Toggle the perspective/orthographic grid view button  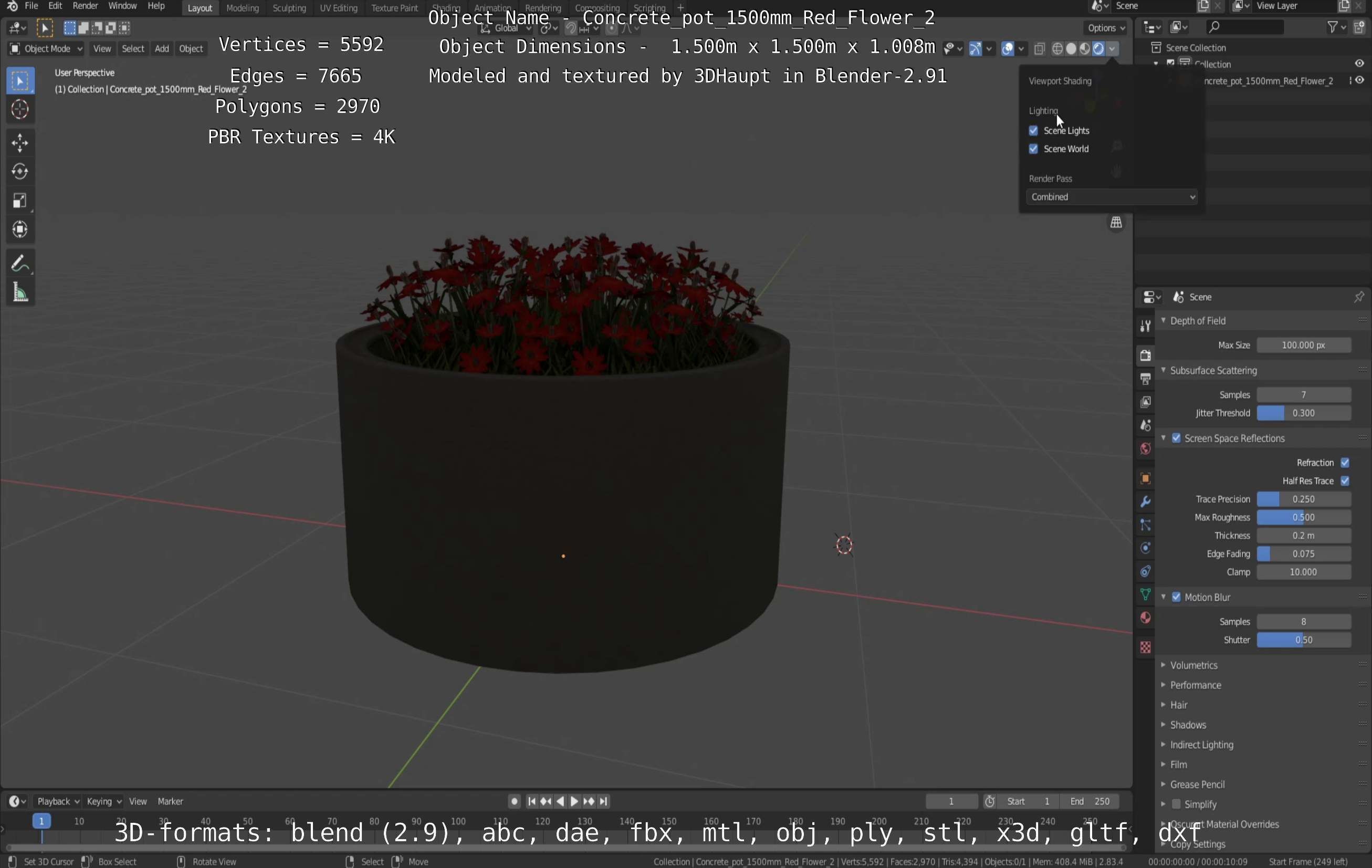[x=1116, y=222]
